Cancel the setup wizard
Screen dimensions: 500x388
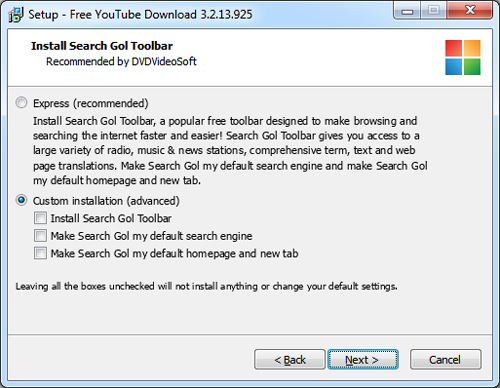[x=445, y=359]
